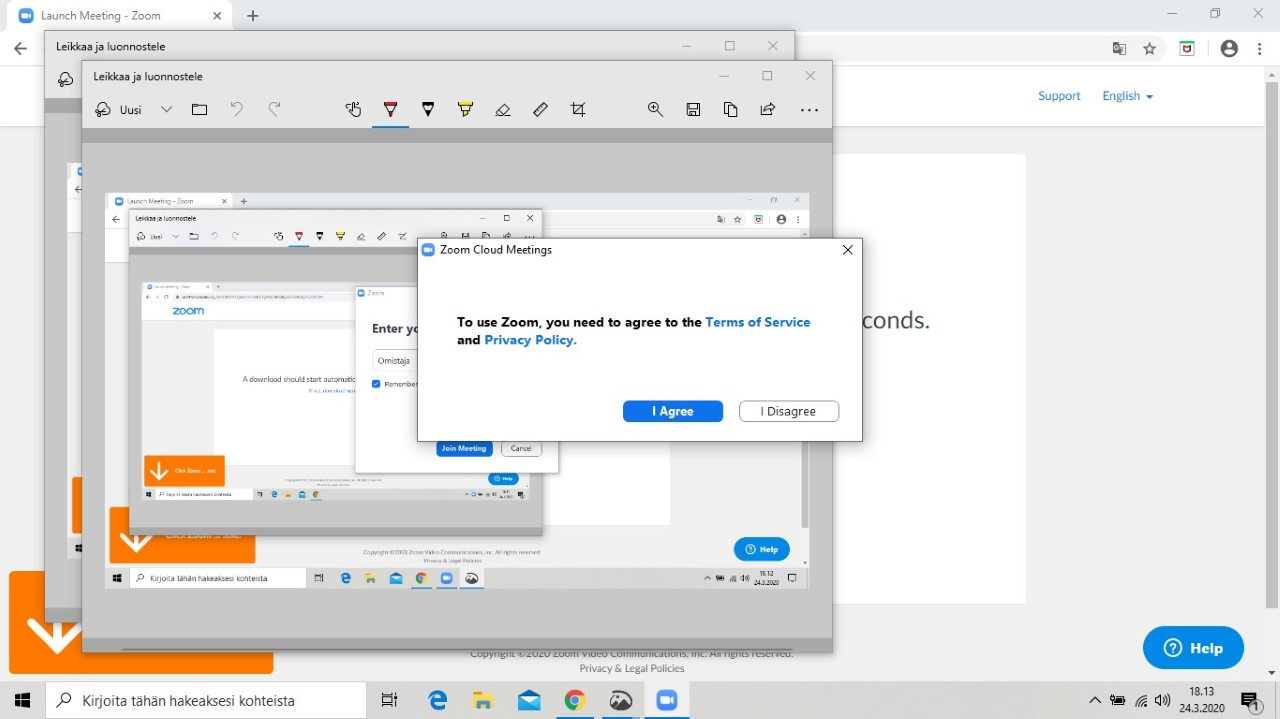Activate the ruler tool
Screen dimensions: 1280x719
540,110
